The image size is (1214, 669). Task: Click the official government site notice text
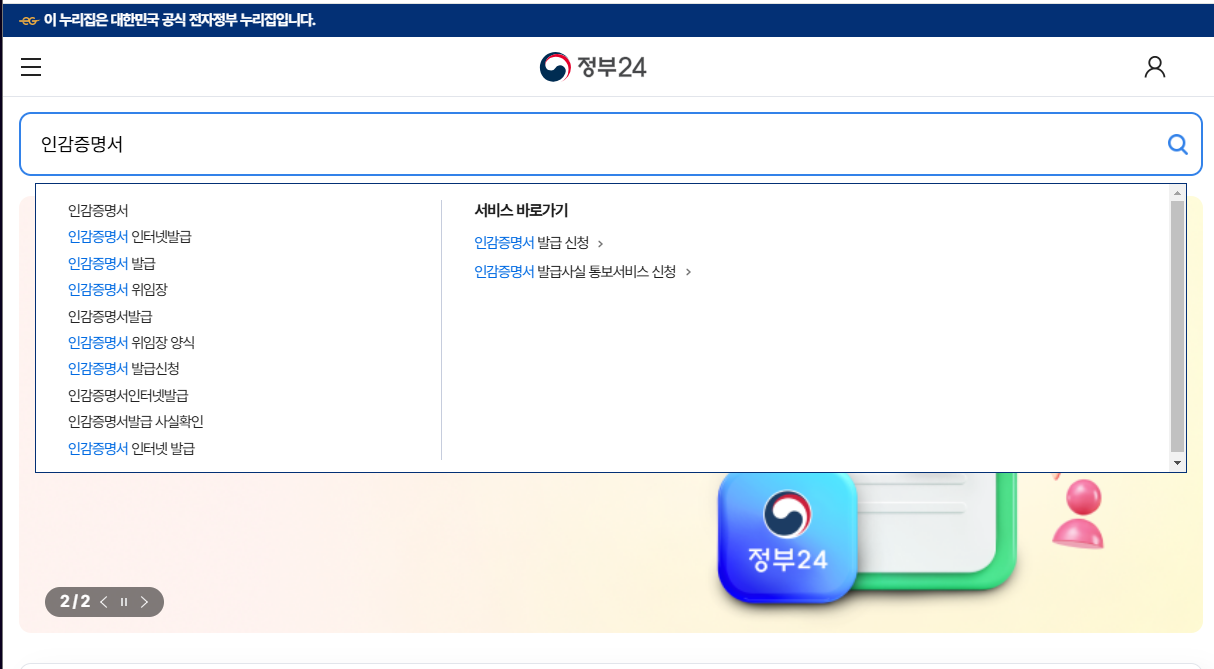pos(180,20)
